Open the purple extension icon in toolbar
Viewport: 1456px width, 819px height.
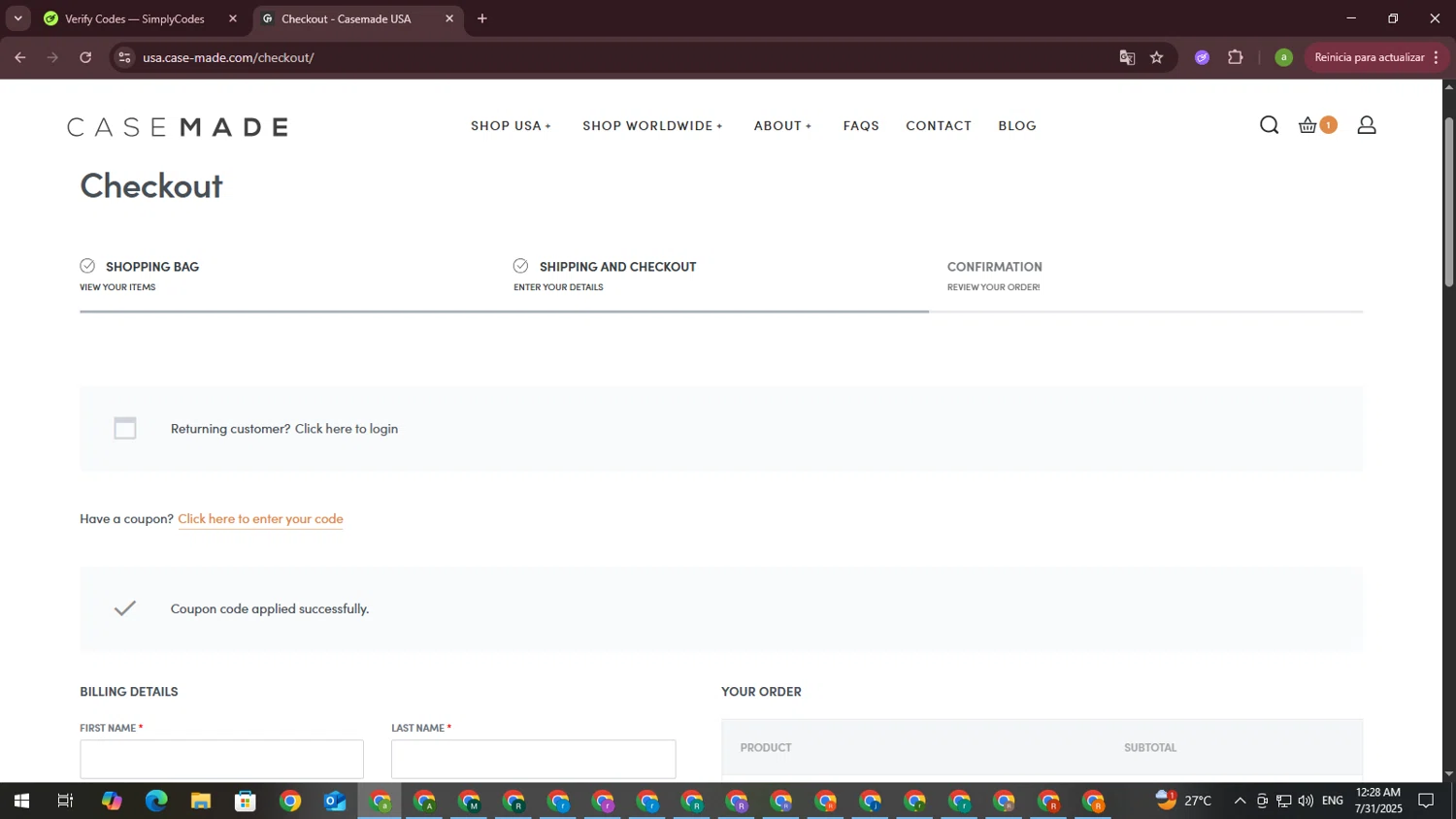1202,57
